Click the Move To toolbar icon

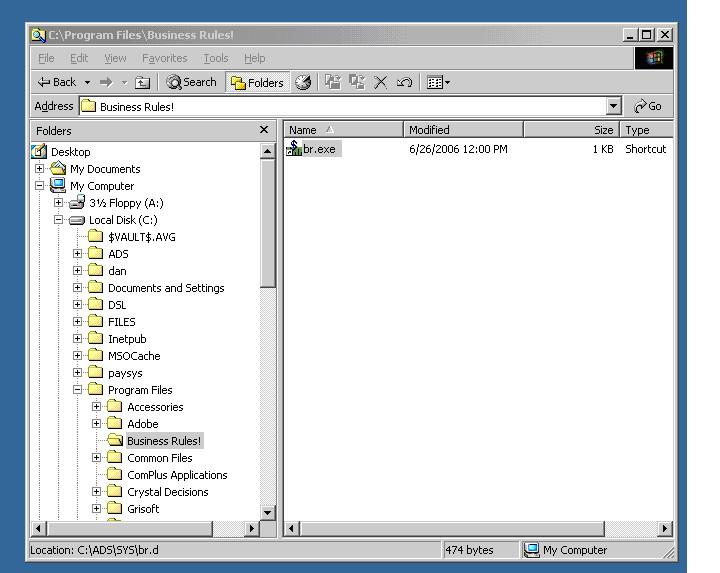point(333,82)
